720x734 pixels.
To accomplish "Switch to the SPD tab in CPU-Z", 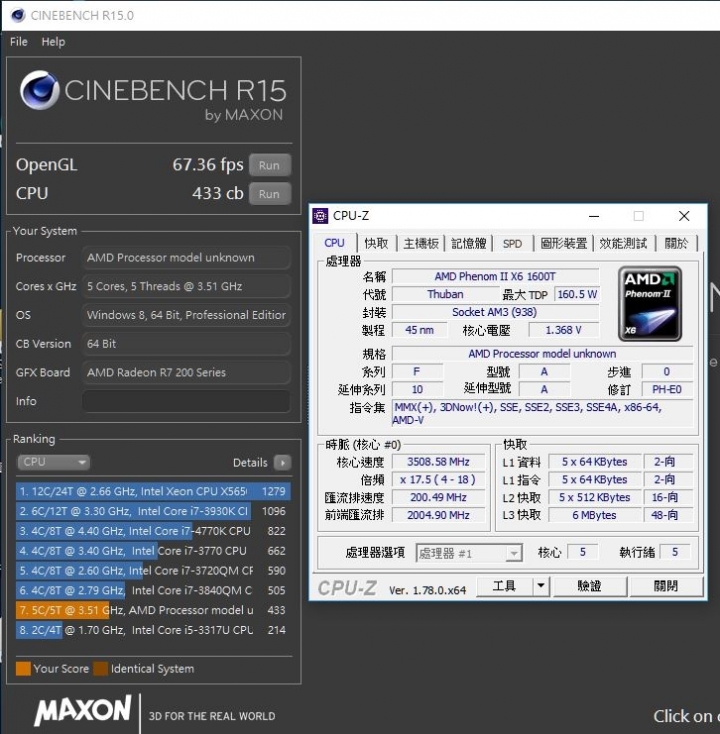I will pos(512,243).
